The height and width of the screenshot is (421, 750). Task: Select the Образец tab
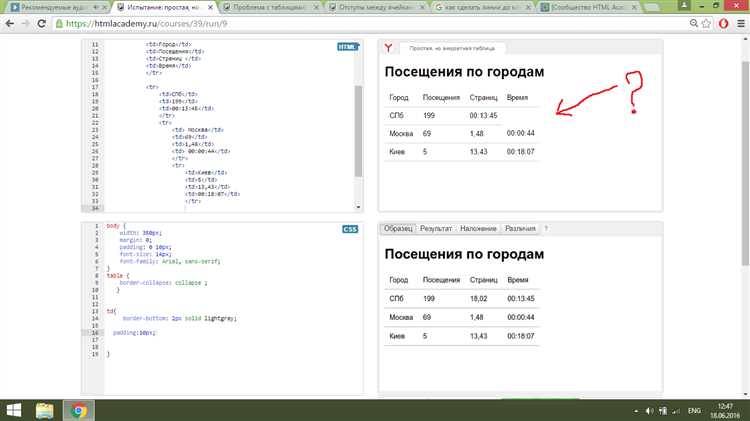pyautogui.click(x=398, y=229)
